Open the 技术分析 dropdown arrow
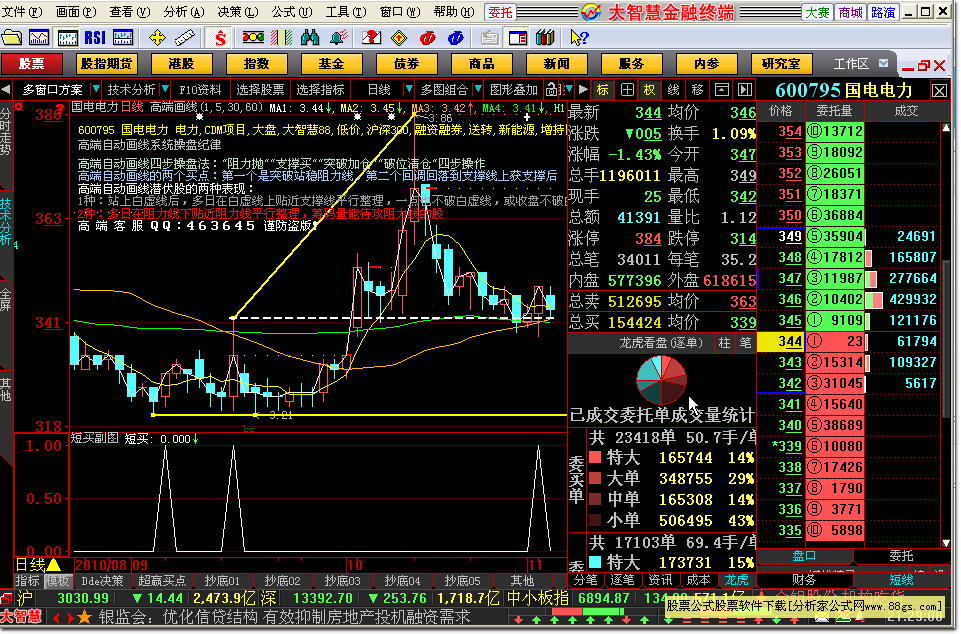This screenshot has height=634, width=961. coord(165,90)
